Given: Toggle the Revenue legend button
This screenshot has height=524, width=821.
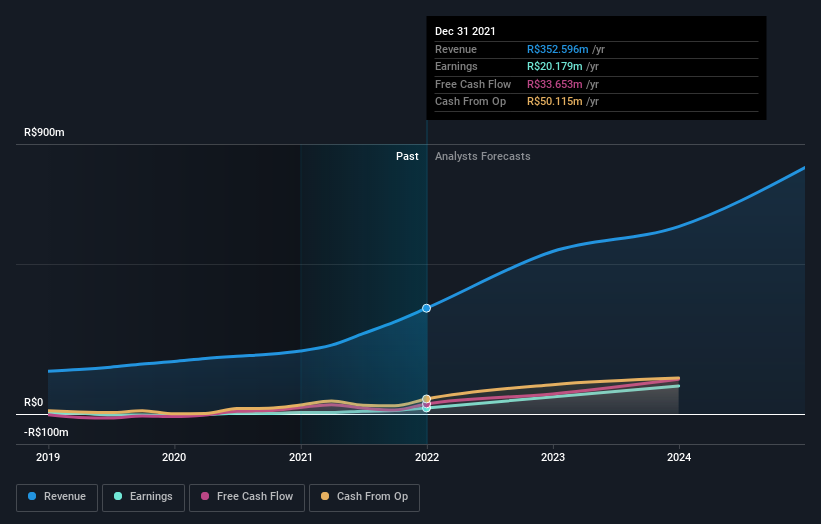Looking at the screenshot, I should click(57, 497).
